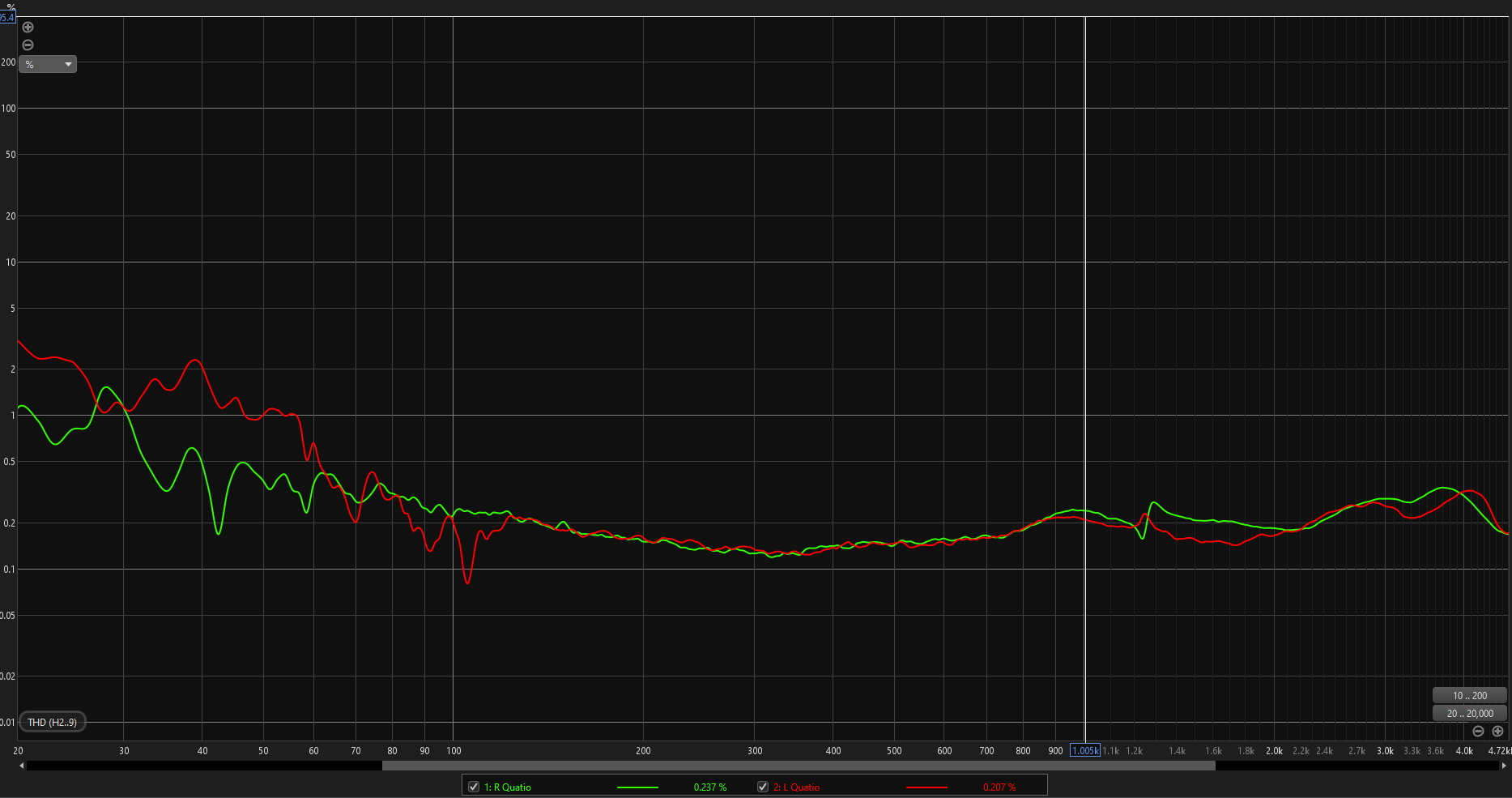Click the red L Quatio line swatch
The width and height of the screenshot is (1512, 798).
coord(926,787)
